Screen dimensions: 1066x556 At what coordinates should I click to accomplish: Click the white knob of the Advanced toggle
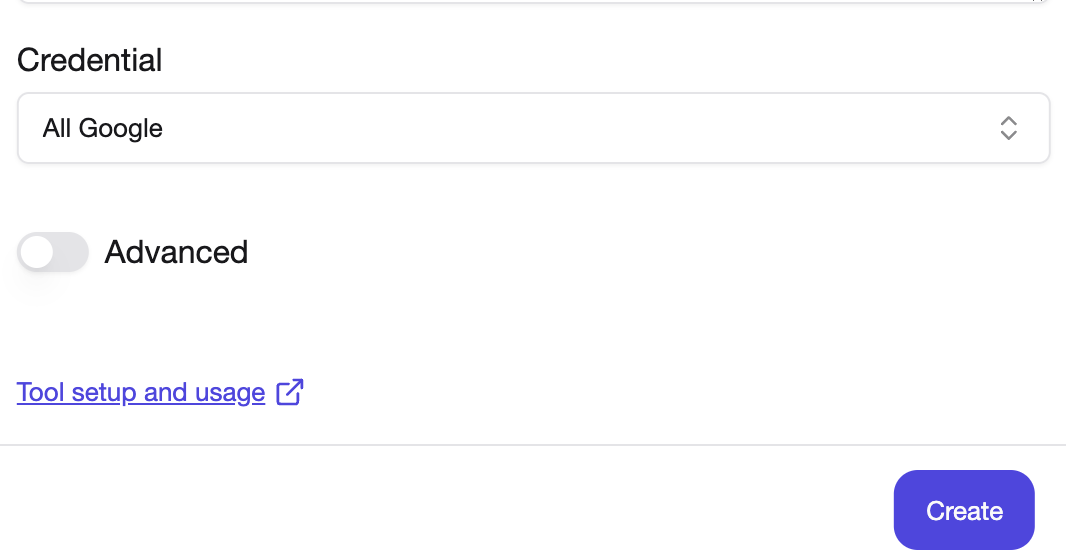click(x=37, y=252)
